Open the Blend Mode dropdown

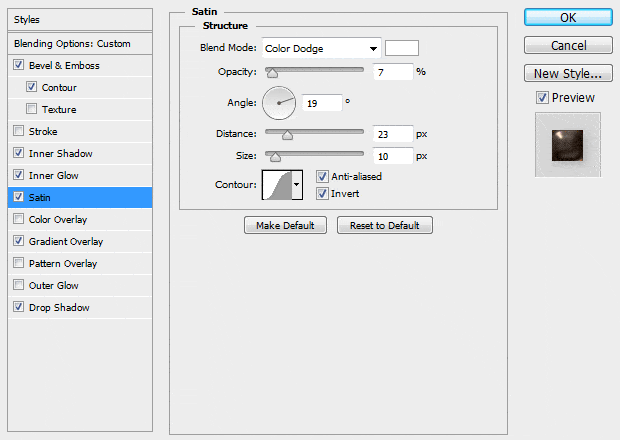click(322, 48)
